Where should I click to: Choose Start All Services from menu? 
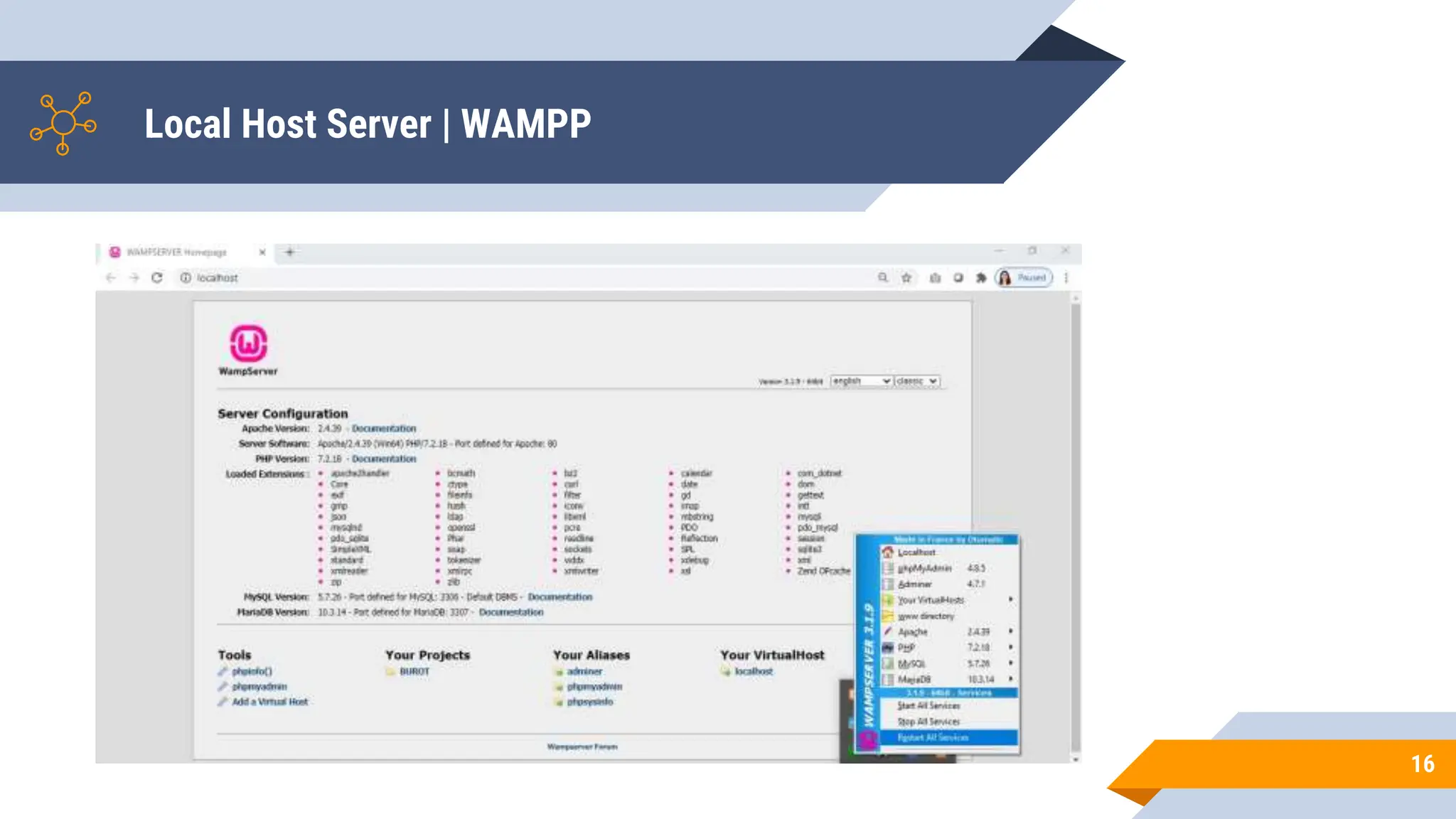(928, 706)
